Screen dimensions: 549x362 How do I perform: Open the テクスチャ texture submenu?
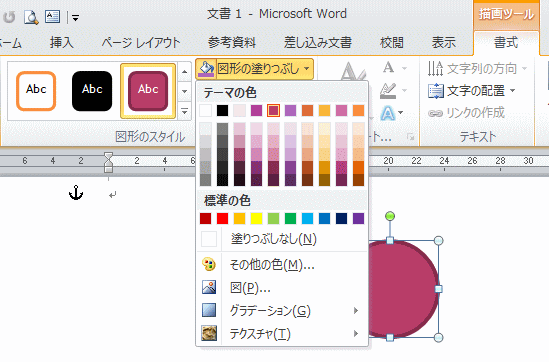tap(282, 334)
